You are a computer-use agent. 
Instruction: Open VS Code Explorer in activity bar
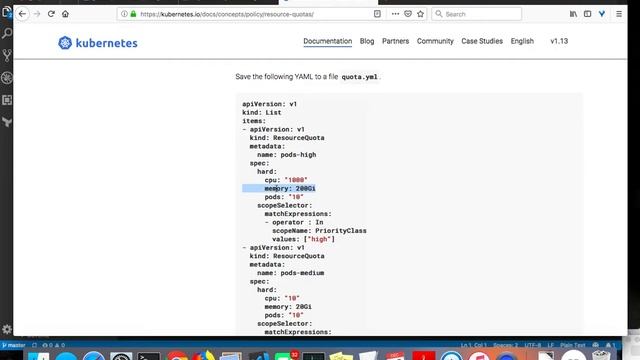click(7, 12)
